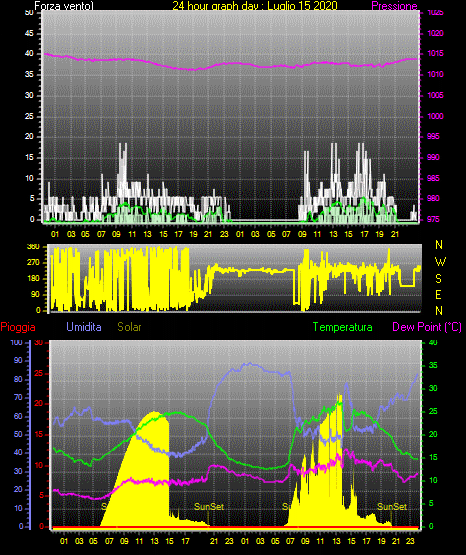Click the "S" compass letter

coord(438,279)
